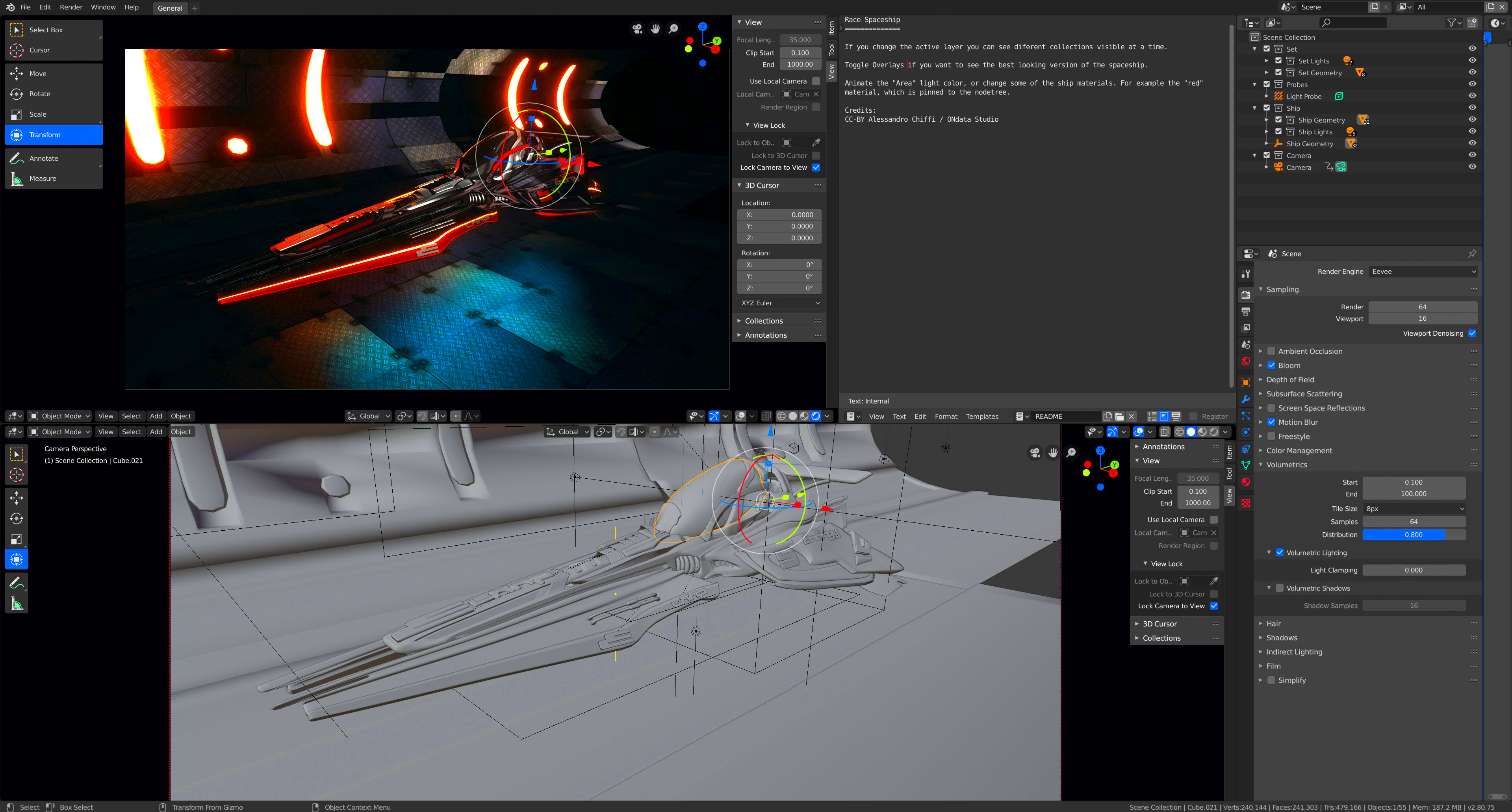1512x812 pixels.
Task: Select the Measure tool
Action: tap(54, 178)
